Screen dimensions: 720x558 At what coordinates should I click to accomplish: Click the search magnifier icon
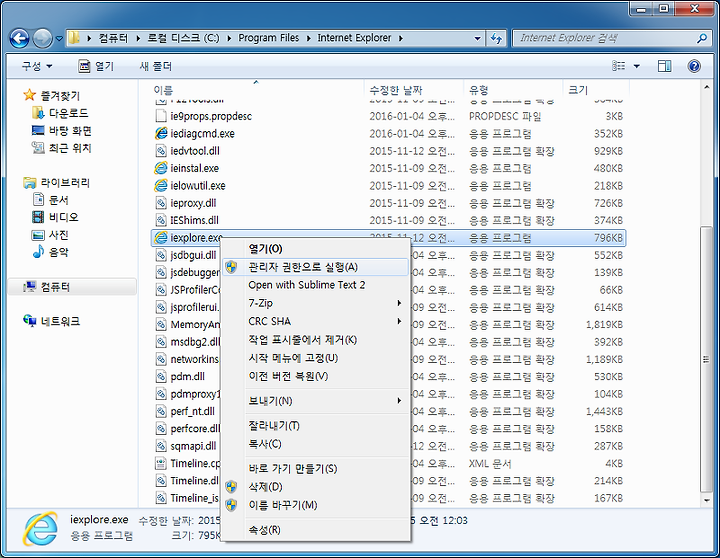[702, 38]
